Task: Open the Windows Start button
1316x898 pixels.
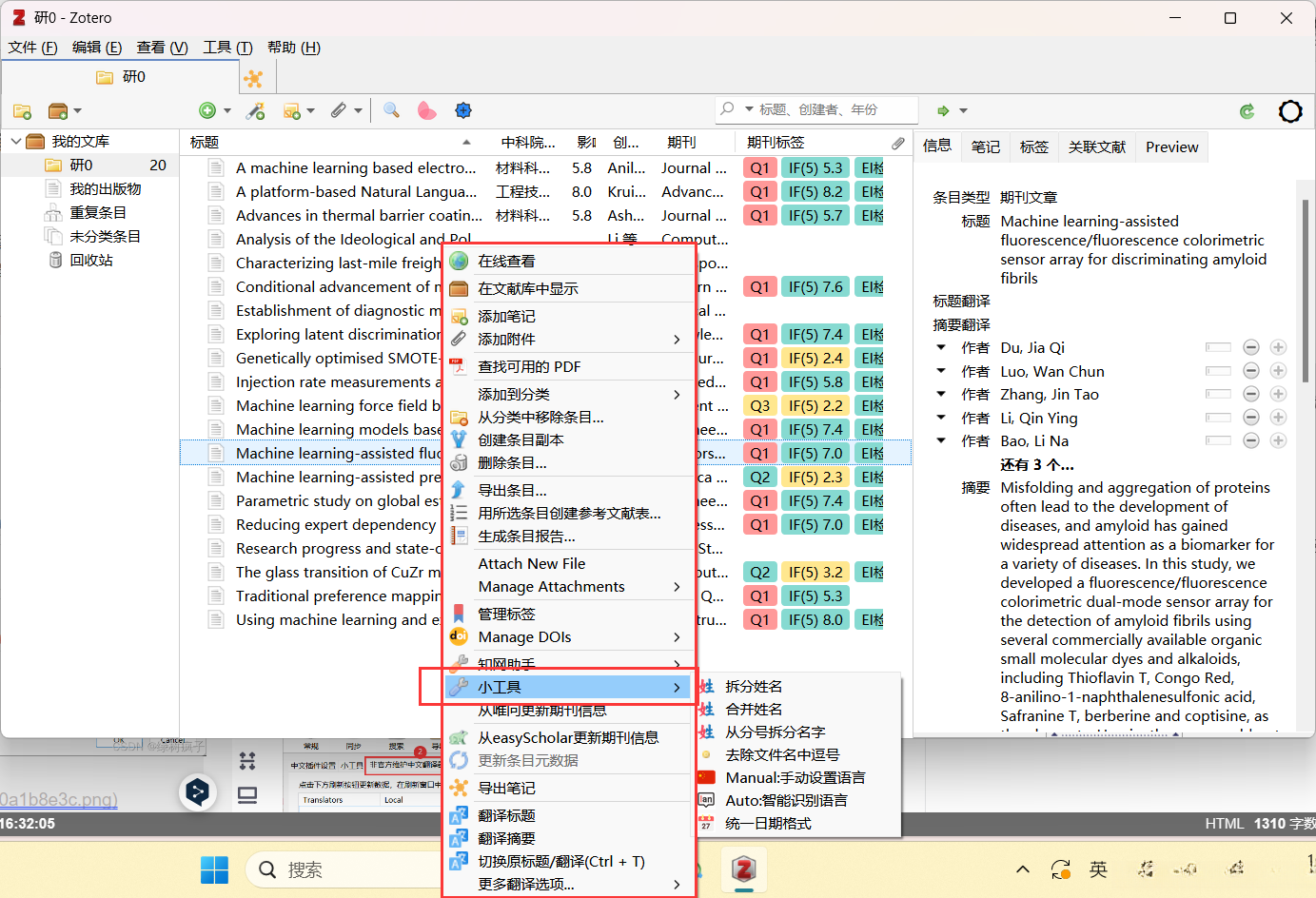Action: [x=215, y=869]
